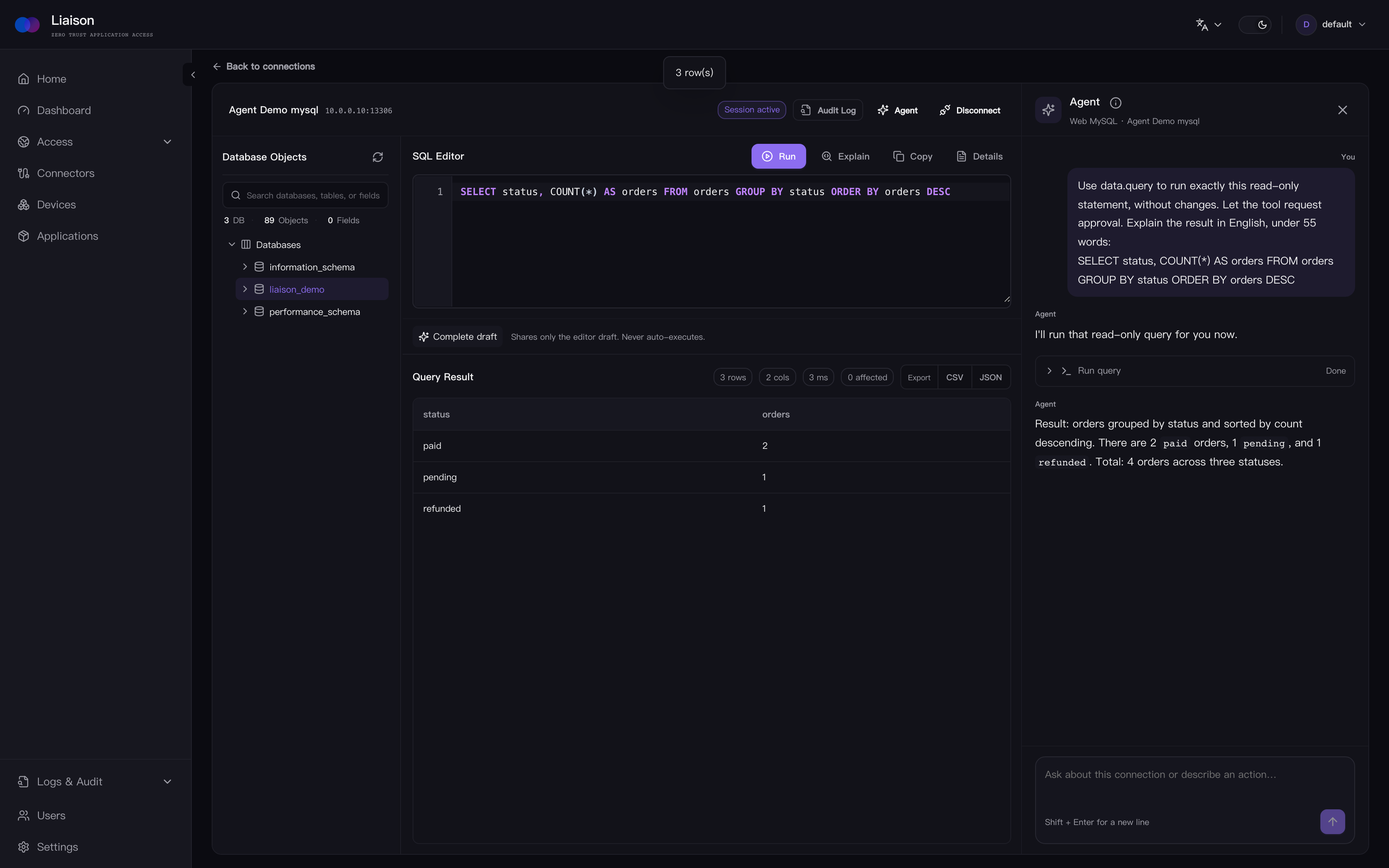This screenshot has height=868, width=1389.
Task: Click the 3 ms timing badge
Action: [818, 377]
